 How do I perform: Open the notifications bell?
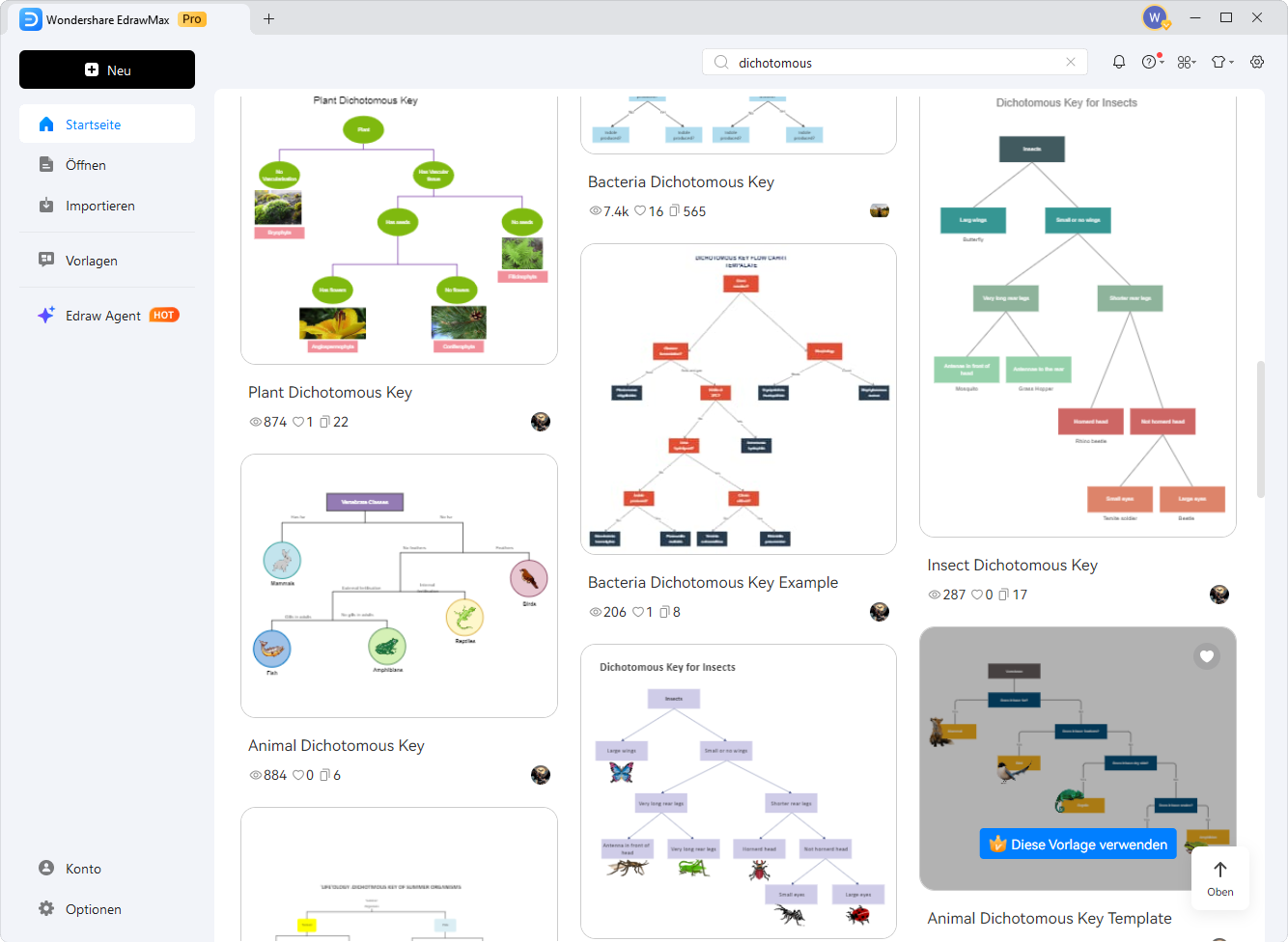coord(1119,62)
